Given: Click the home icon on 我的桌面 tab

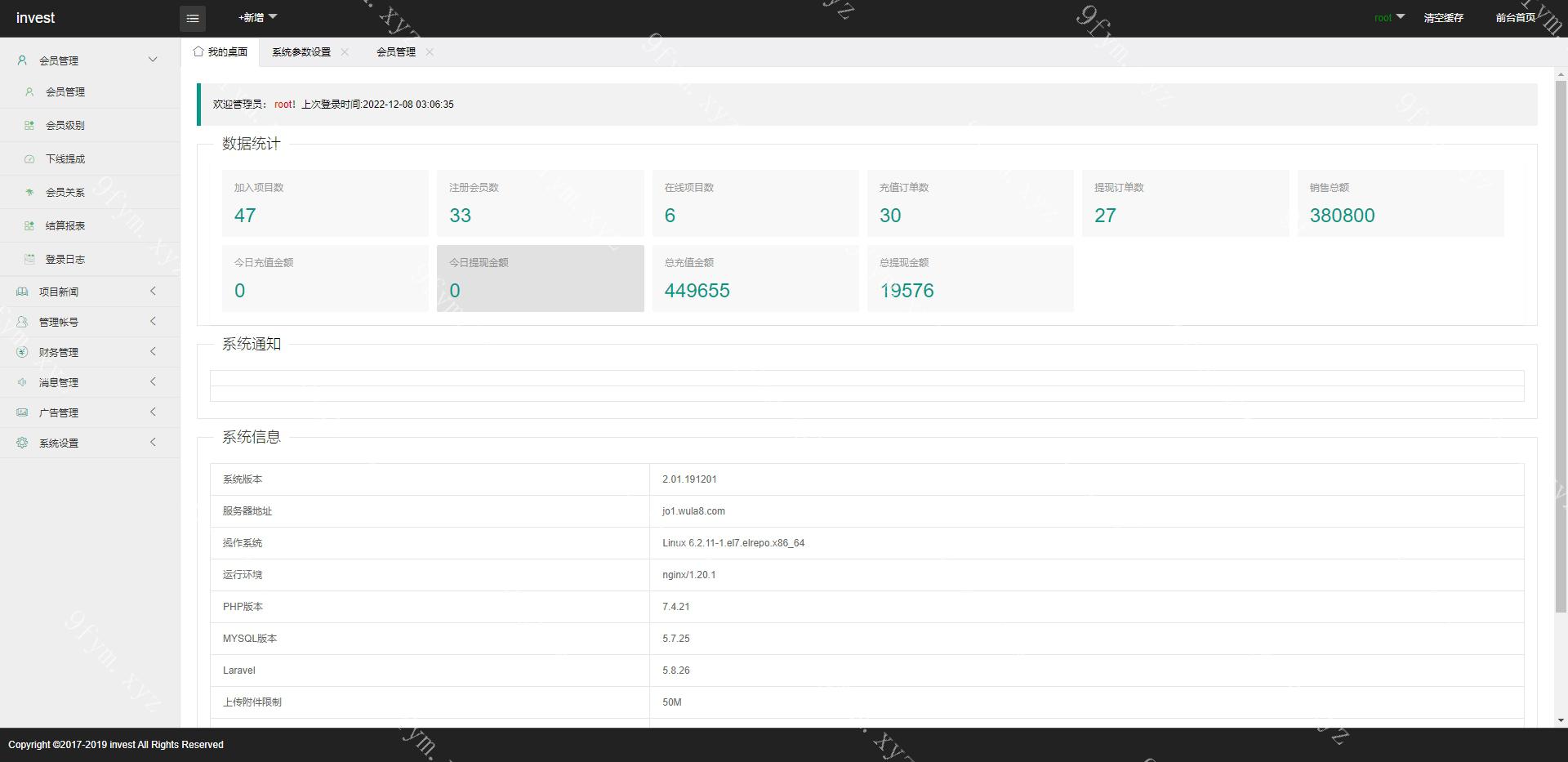Looking at the screenshot, I should tap(198, 51).
